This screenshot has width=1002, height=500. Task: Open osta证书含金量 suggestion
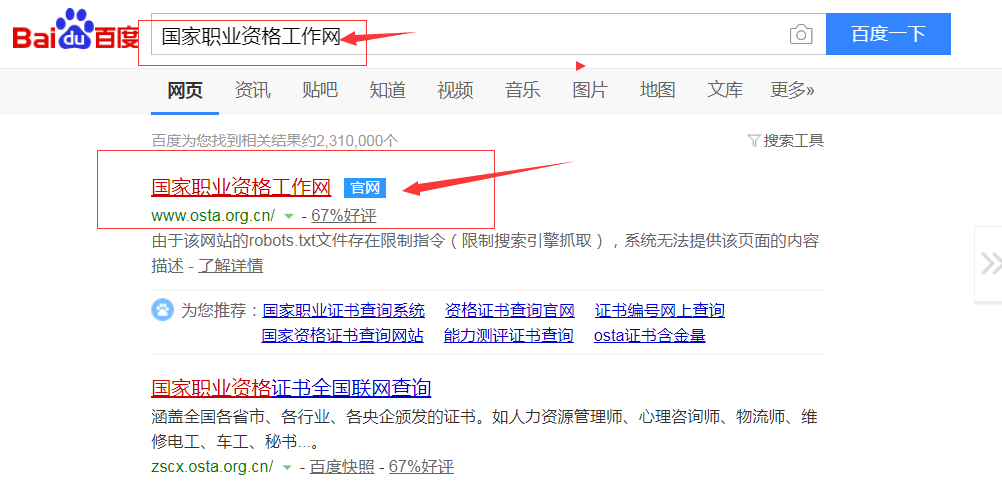click(x=649, y=335)
